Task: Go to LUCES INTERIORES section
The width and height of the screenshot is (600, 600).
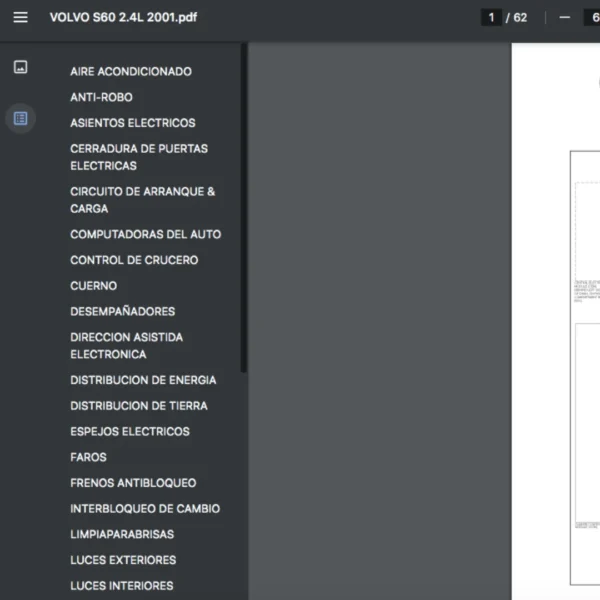Action: (x=122, y=586)
